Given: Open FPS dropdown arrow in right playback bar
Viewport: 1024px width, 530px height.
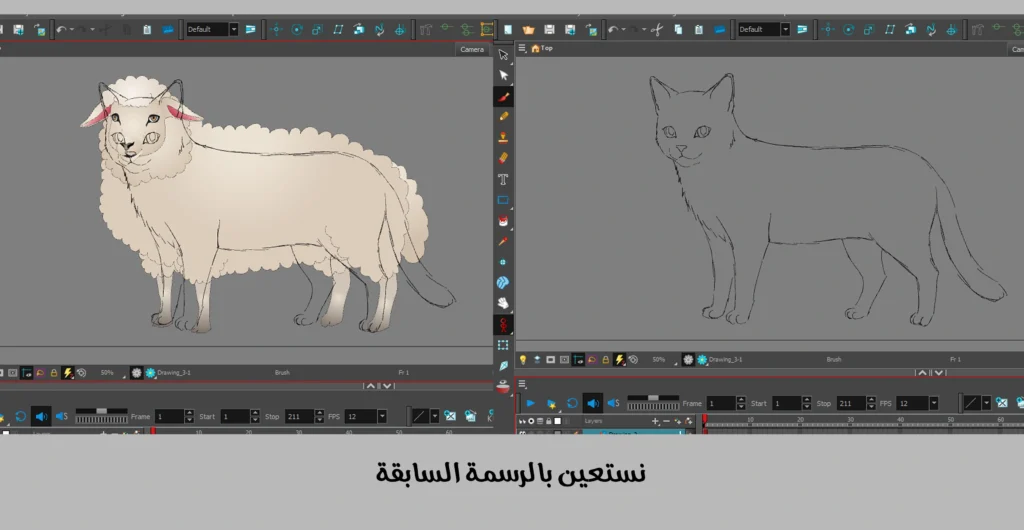Looking at the screenshot, I should [934, 403].
